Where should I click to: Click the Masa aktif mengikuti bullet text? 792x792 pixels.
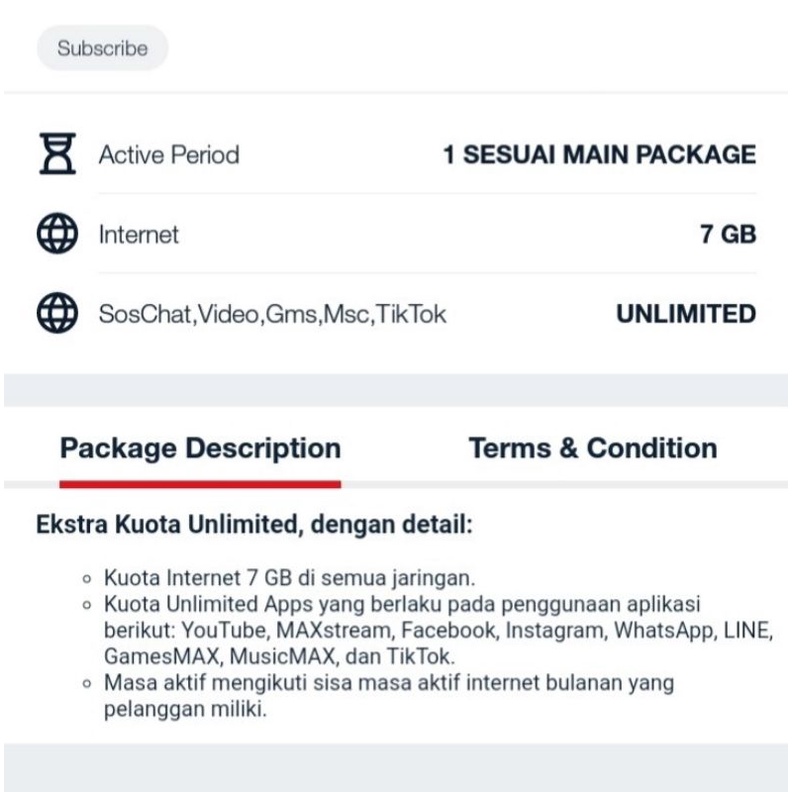388,696
